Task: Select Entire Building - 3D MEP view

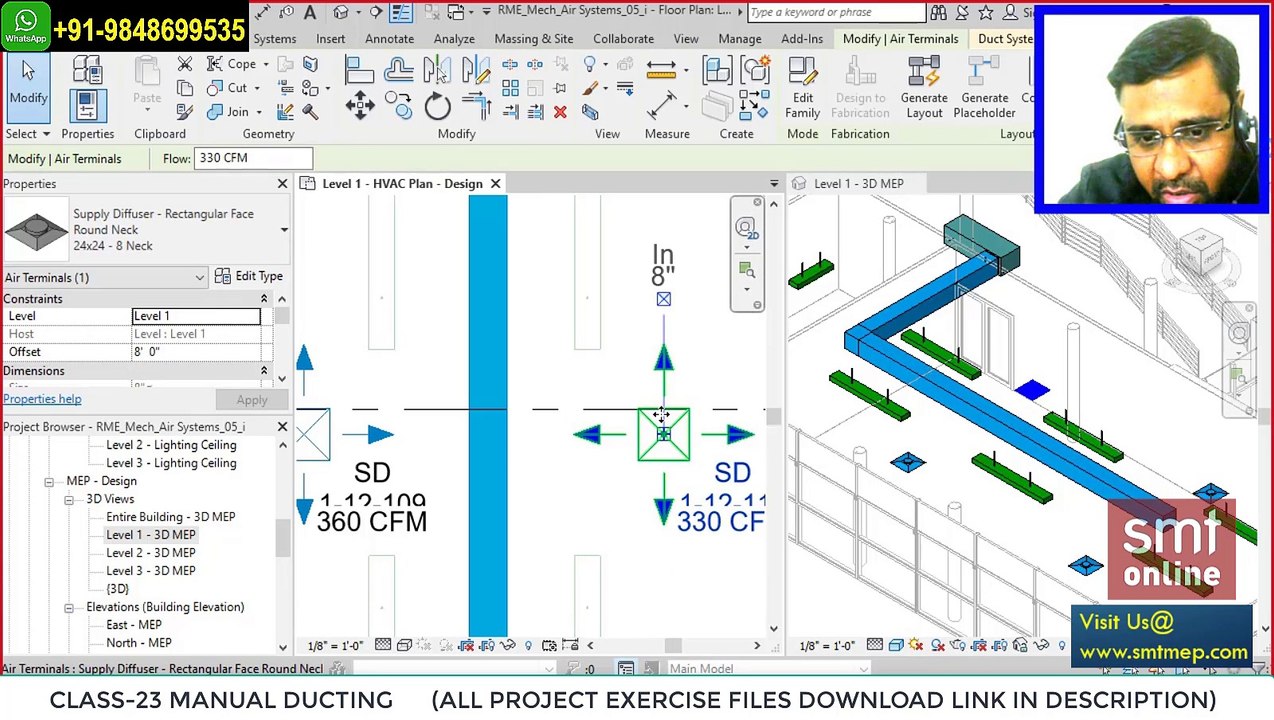Action: click(171, 517)
